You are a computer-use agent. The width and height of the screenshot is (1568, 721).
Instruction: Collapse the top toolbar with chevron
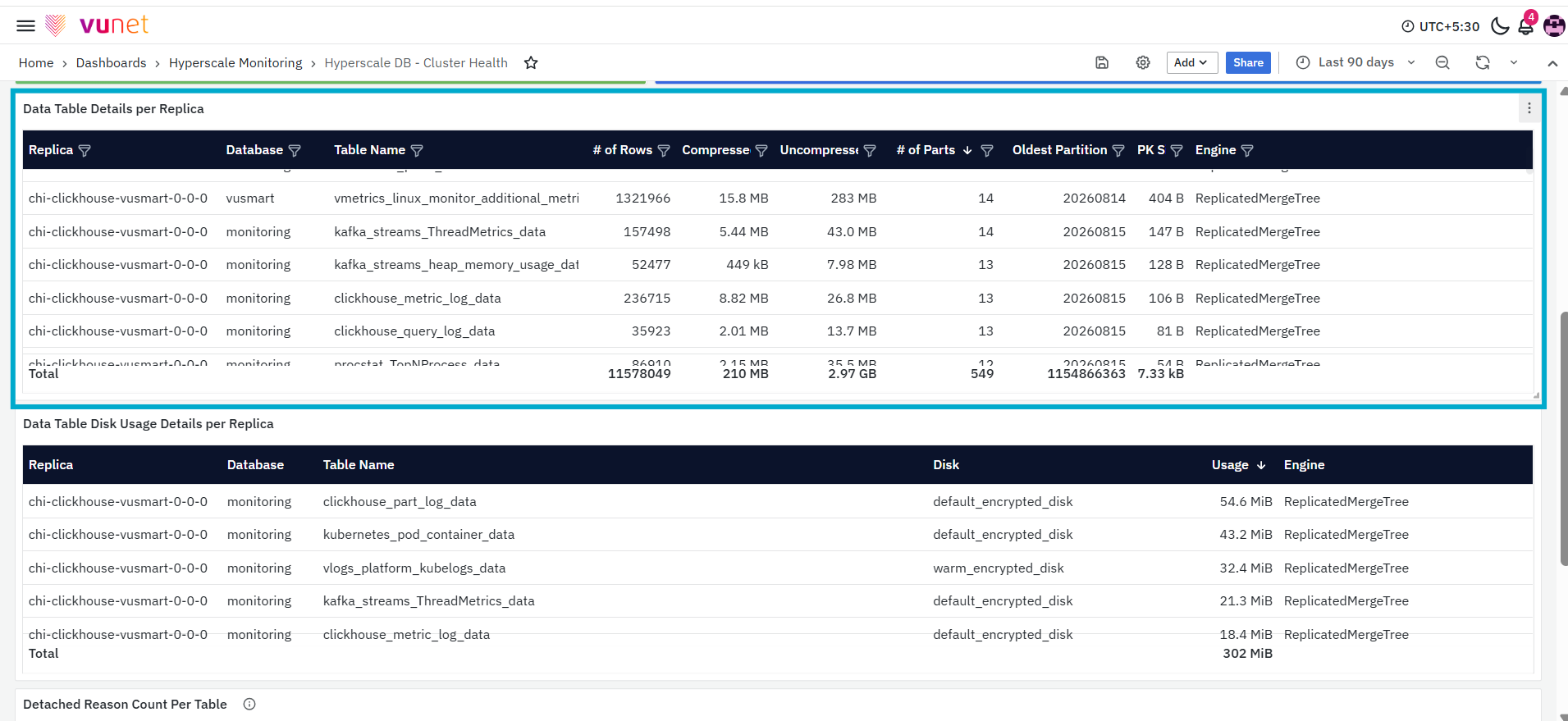coord(1552,63)
